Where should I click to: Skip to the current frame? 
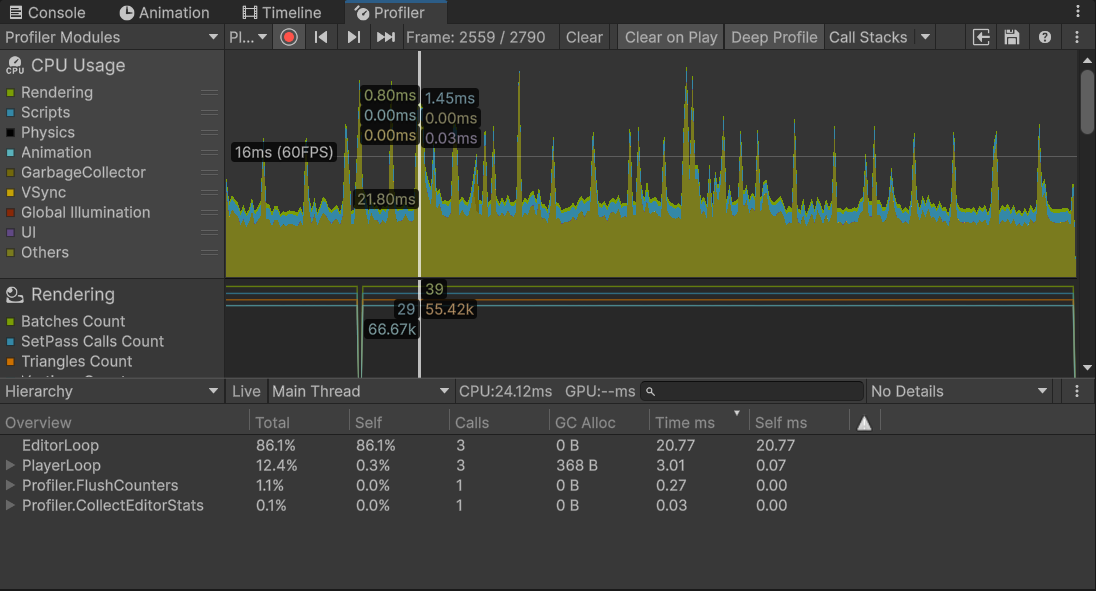(x=385, y=37)
